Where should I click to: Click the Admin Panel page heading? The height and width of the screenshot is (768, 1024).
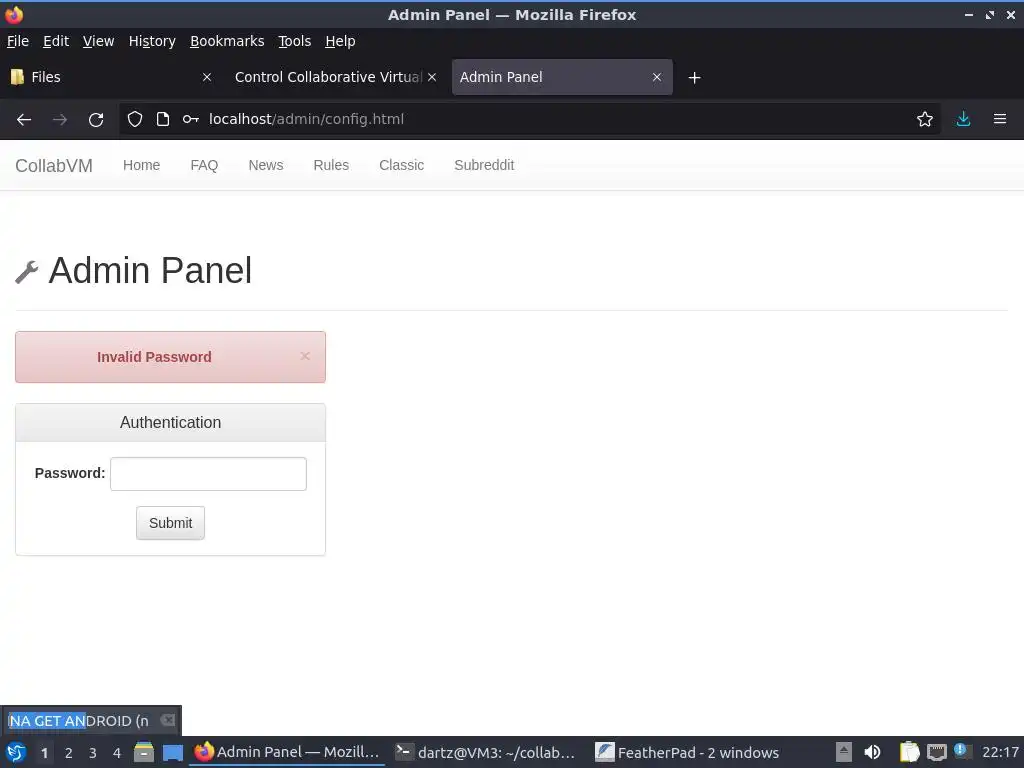[x=150, y=270]
